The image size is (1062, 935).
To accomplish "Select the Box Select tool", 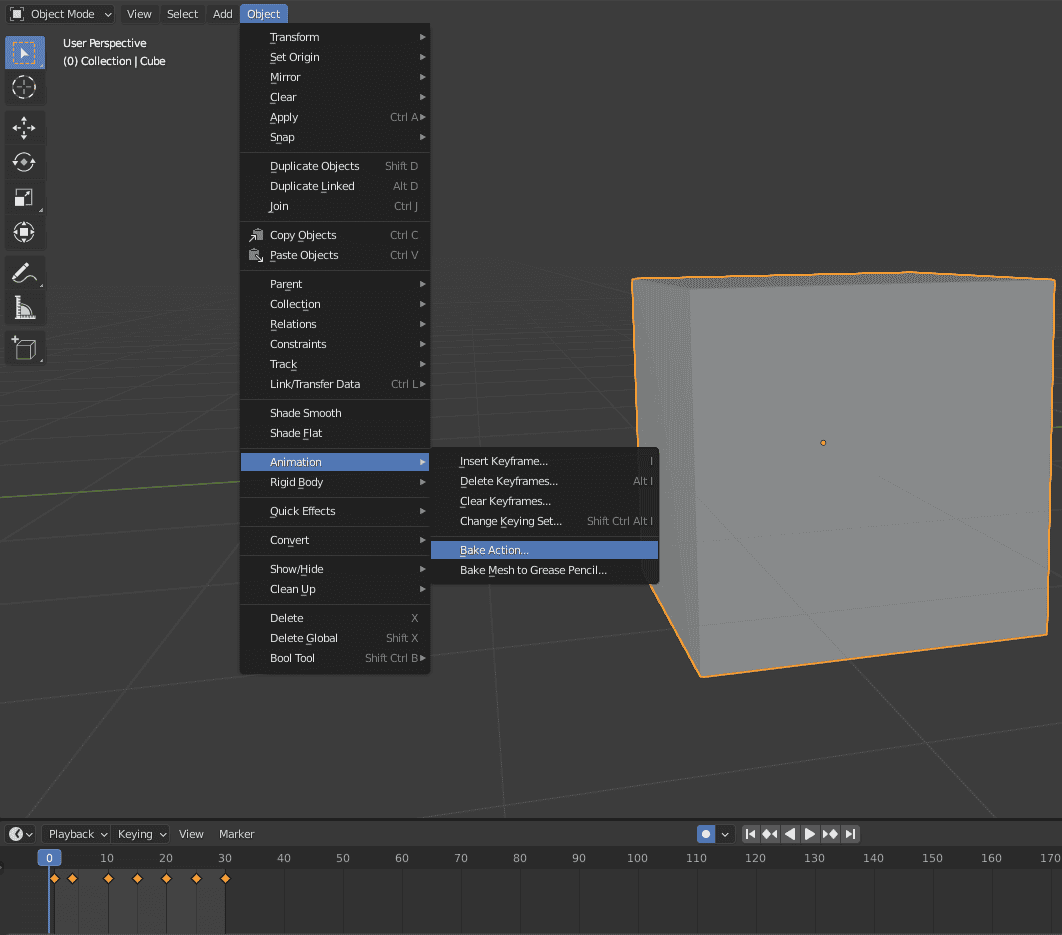I will tap(25, 52).
